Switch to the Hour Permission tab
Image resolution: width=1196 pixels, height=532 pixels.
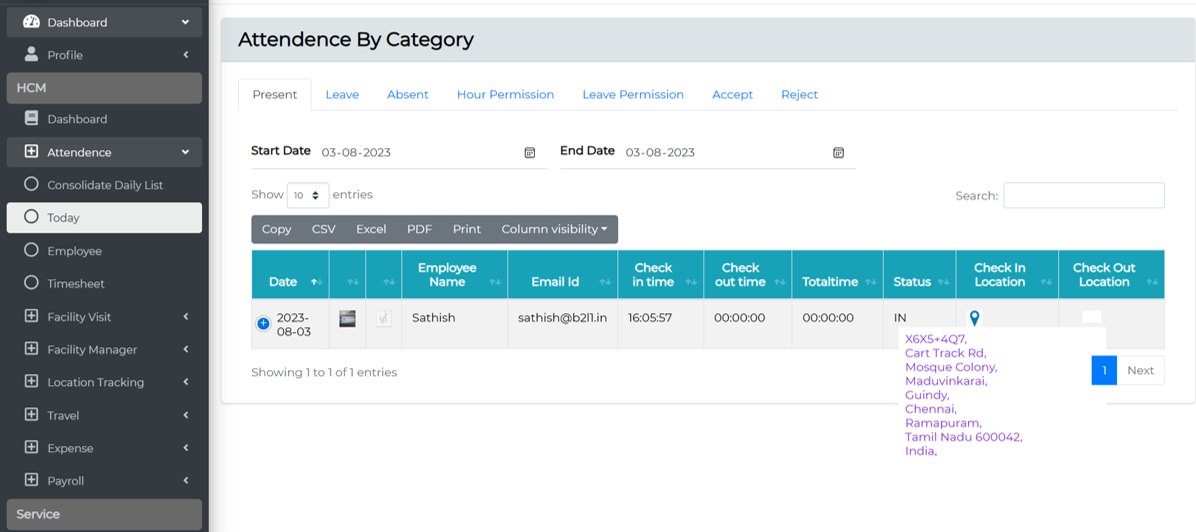click(x=505, y=95)
